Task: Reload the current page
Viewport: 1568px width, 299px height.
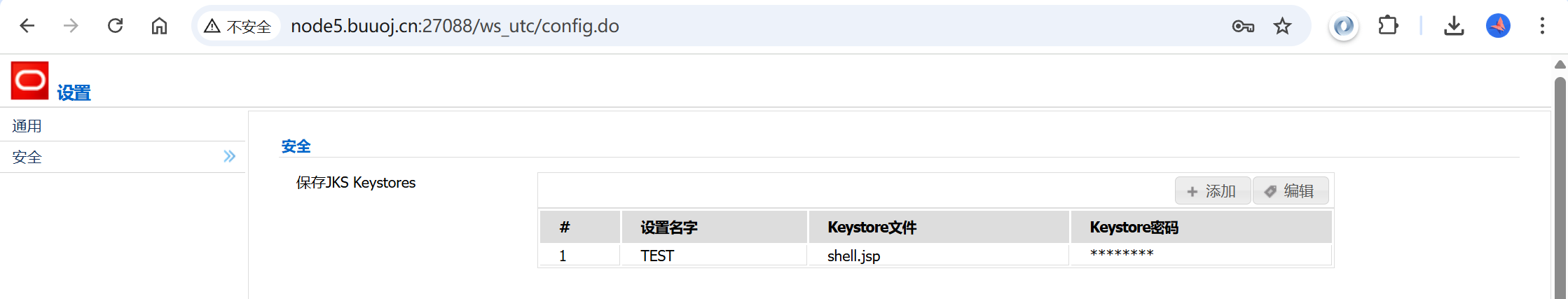Action: [x=115, y=26]
